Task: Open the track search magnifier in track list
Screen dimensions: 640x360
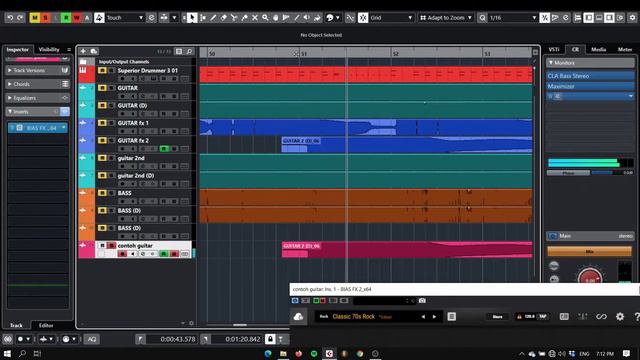Action: [x=189, y=51]
